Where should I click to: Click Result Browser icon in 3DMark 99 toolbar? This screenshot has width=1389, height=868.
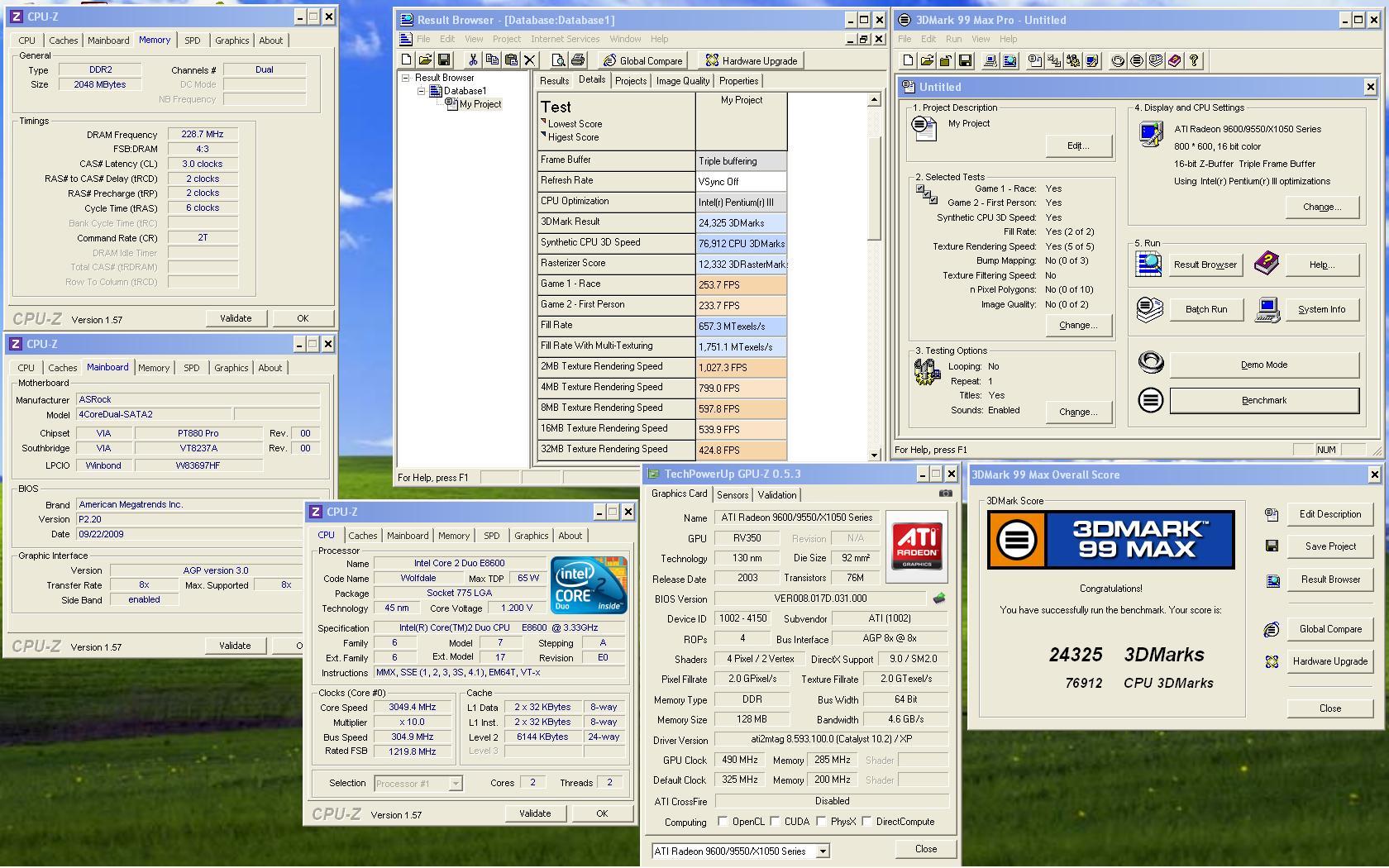tap(1010, 60)
